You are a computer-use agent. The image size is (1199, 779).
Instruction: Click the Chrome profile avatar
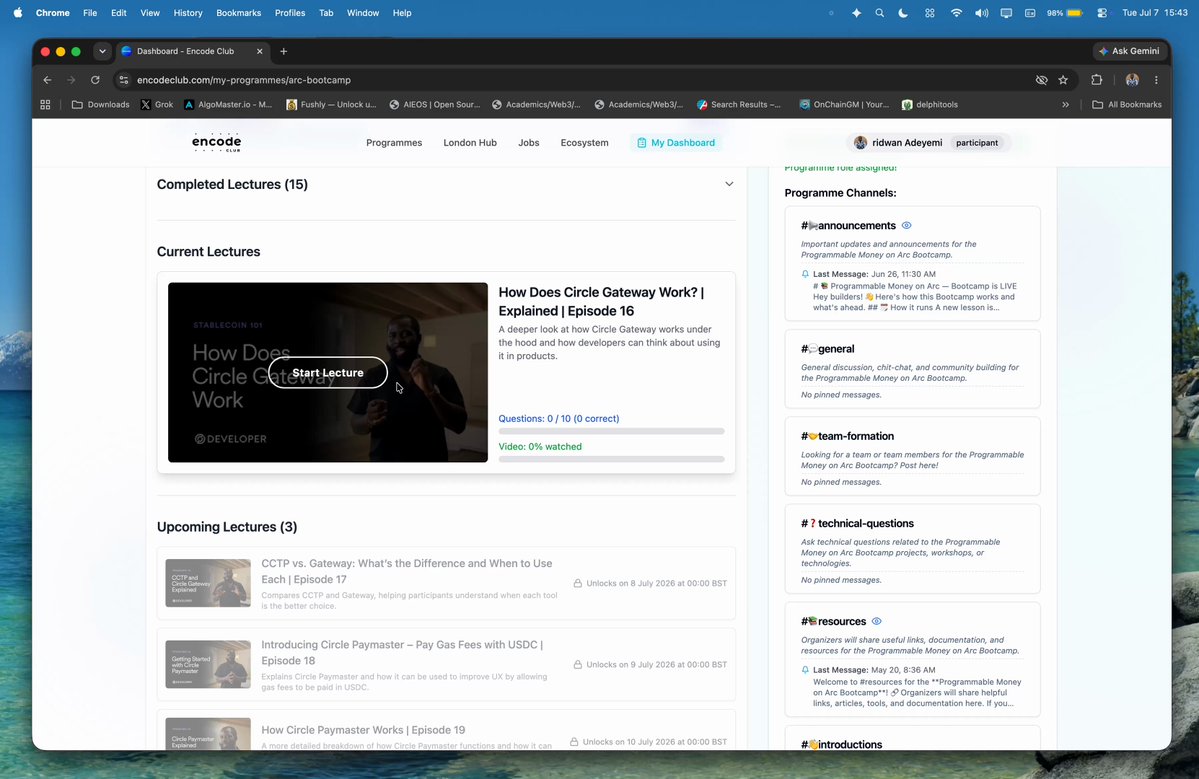pos(1132,80)
